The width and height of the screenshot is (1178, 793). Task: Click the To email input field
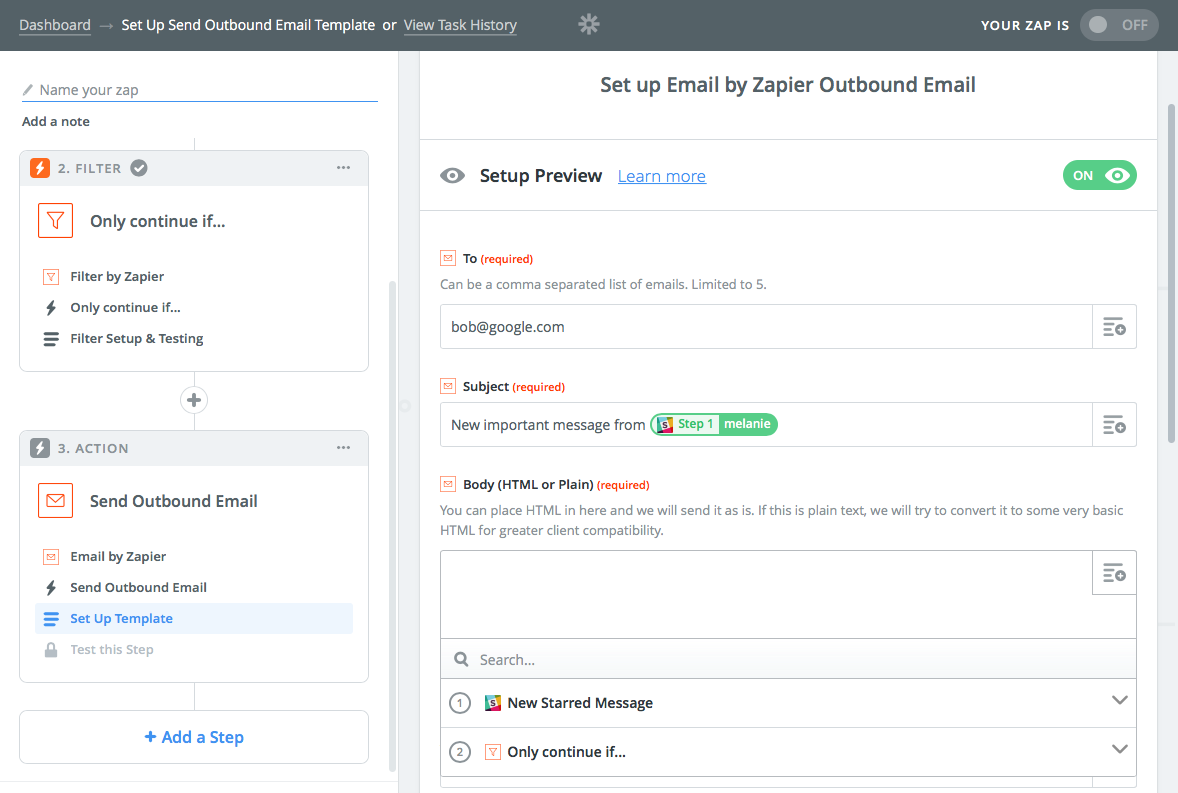(766, 327)
